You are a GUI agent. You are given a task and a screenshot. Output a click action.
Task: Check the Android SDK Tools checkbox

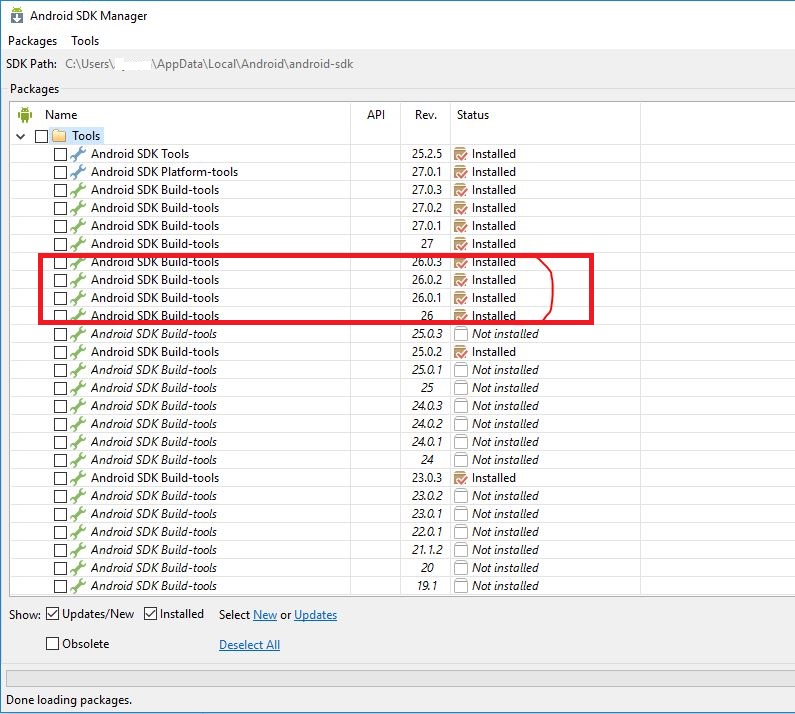point(60,154)
